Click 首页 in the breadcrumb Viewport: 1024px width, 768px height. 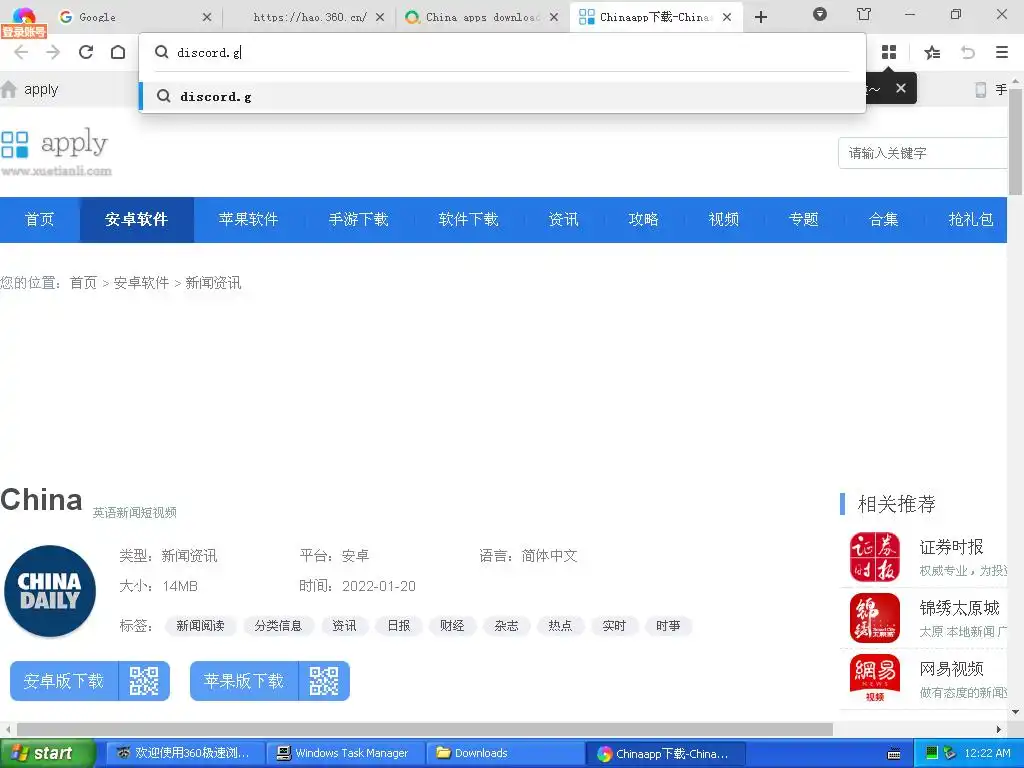pos(84,283)
